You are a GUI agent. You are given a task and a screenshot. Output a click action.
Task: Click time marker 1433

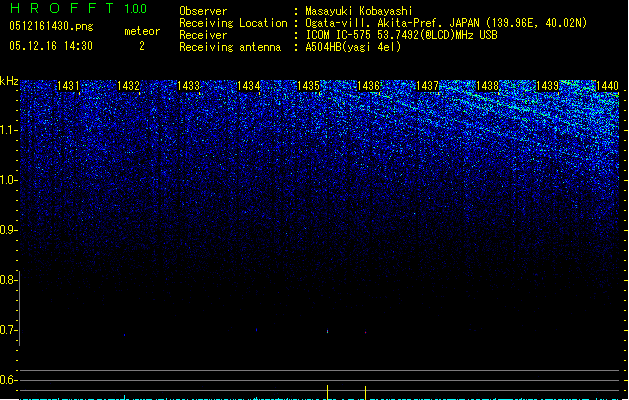pyautogui.click(x=189, y=85)
